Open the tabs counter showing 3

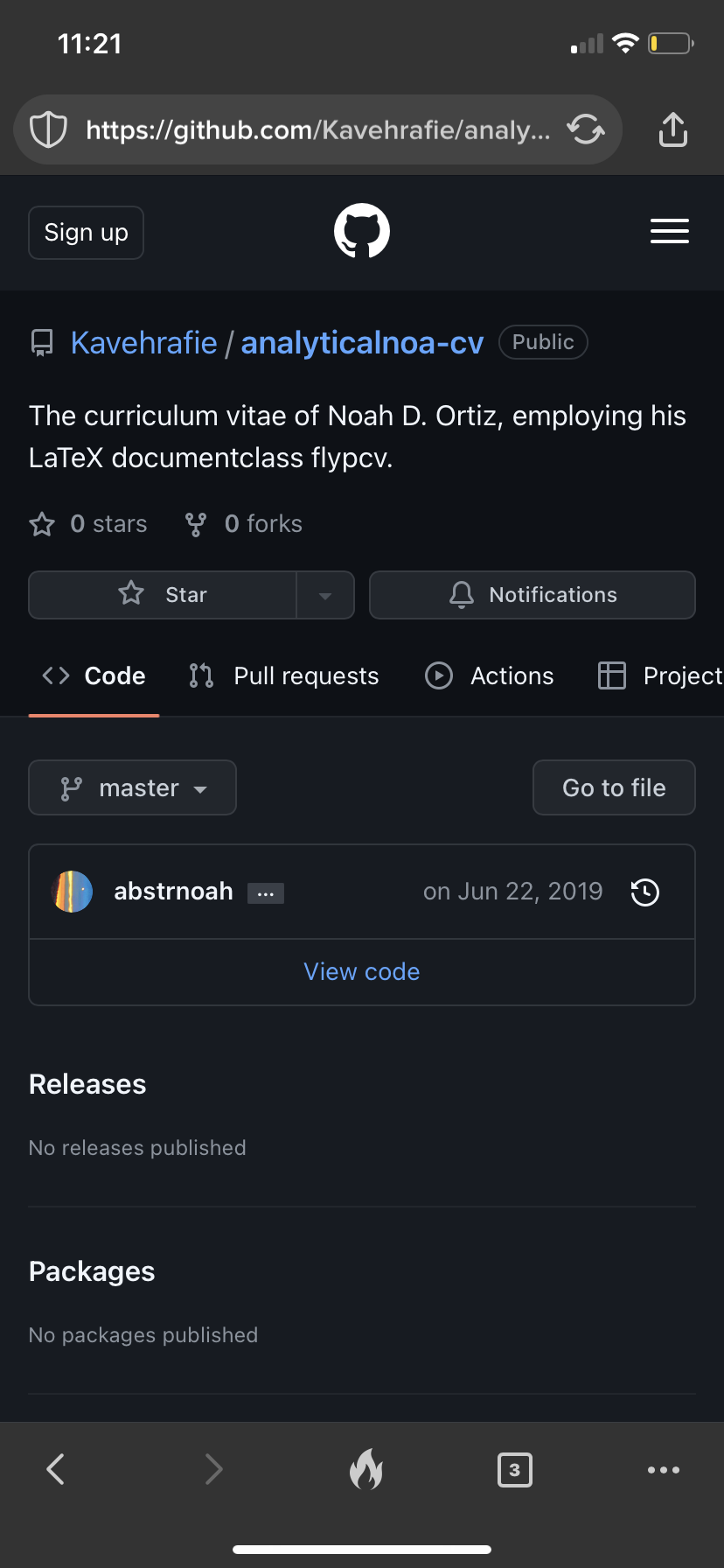[x=515, y=1470]
